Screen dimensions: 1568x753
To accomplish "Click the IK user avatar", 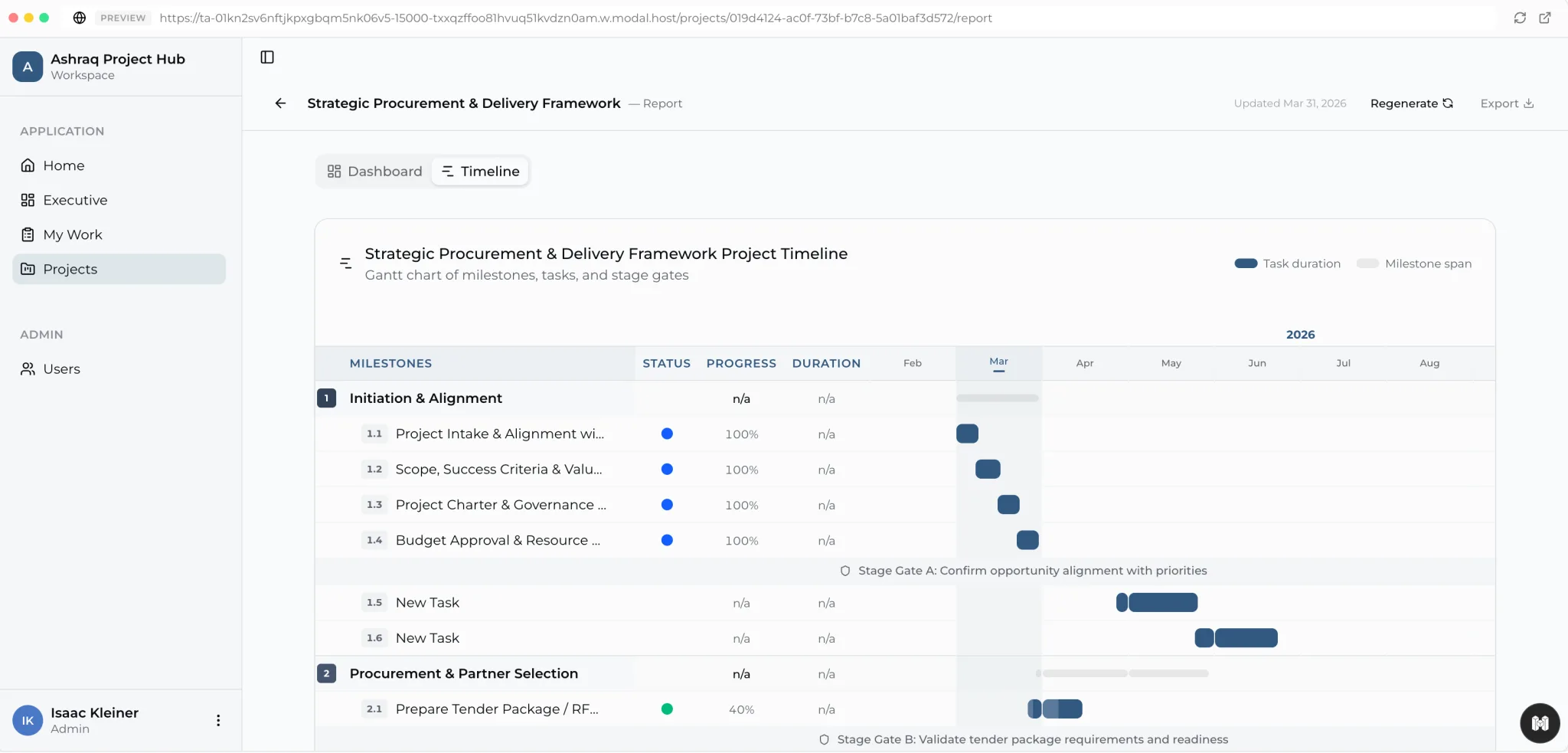I will pos(28,720).
